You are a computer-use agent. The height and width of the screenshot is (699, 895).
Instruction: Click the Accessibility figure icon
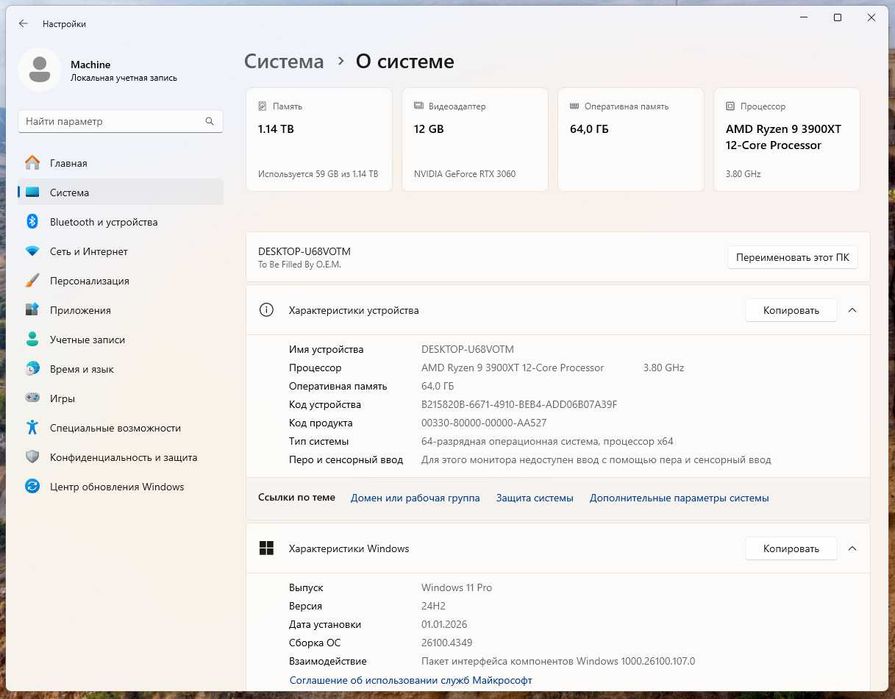pyautogui.click(x=33, y=427)
